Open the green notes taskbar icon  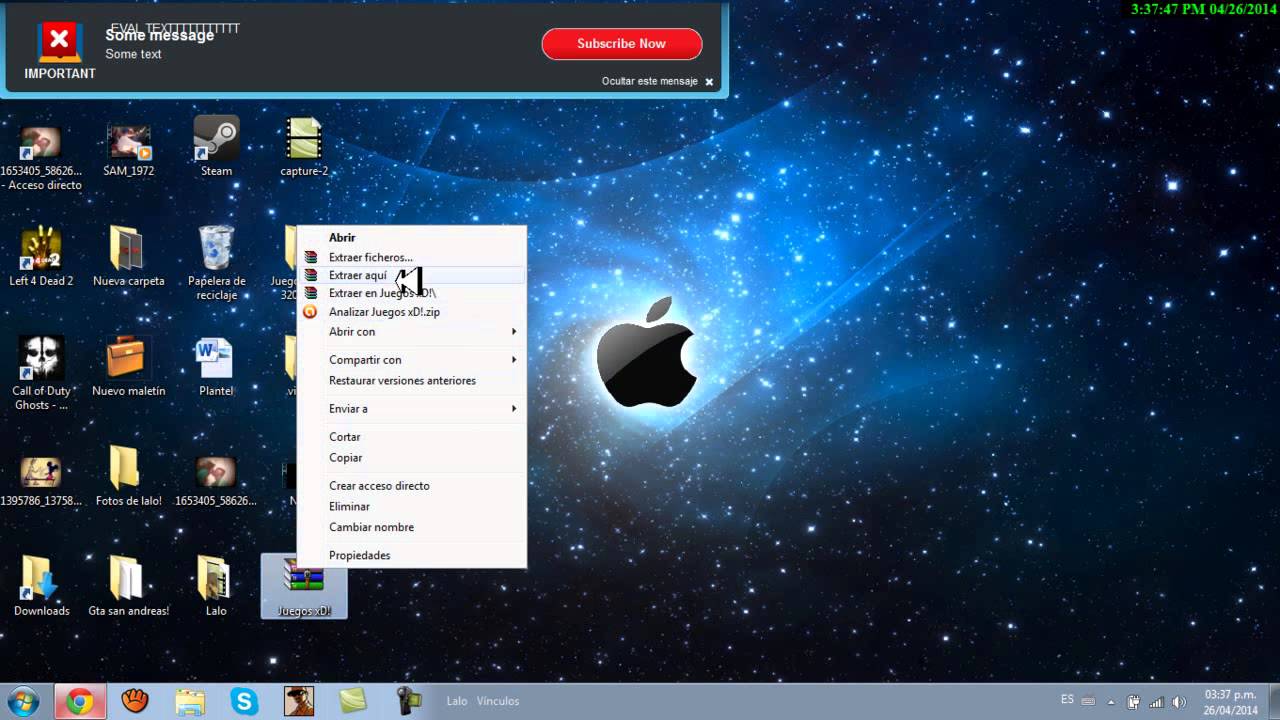coord(353,701)
